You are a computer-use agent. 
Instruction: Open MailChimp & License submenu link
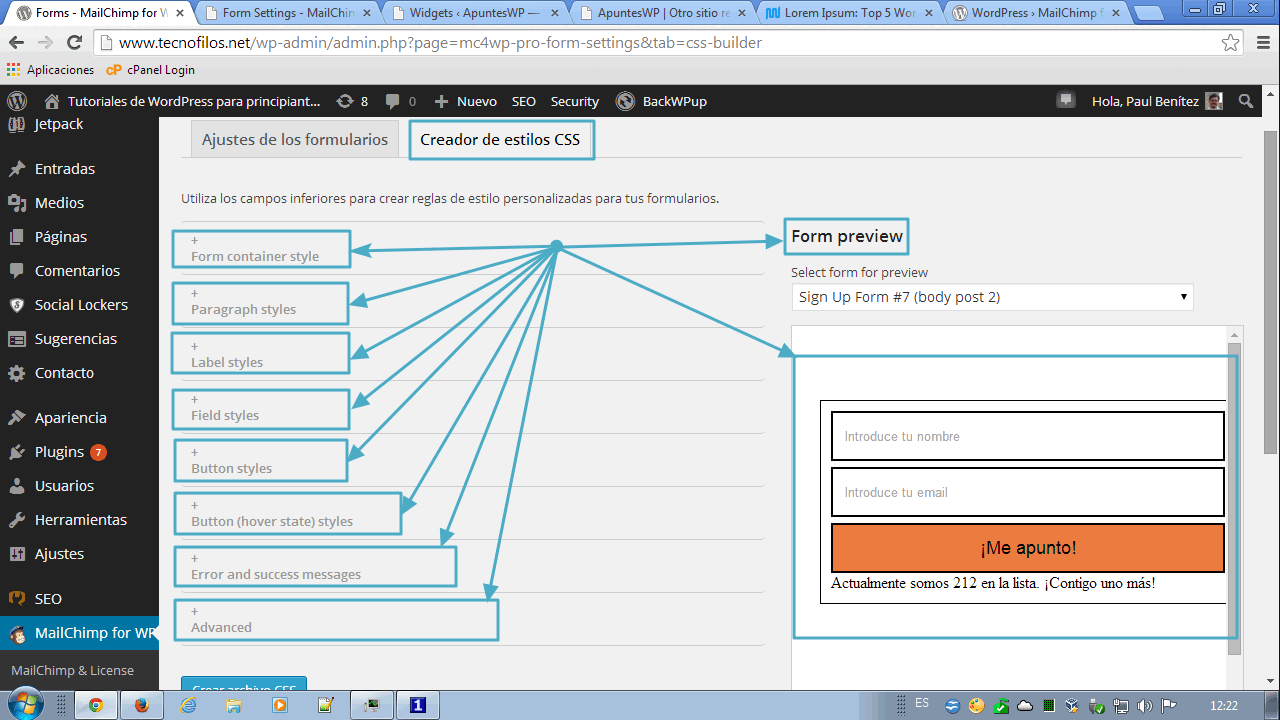(x=72, y=670)
